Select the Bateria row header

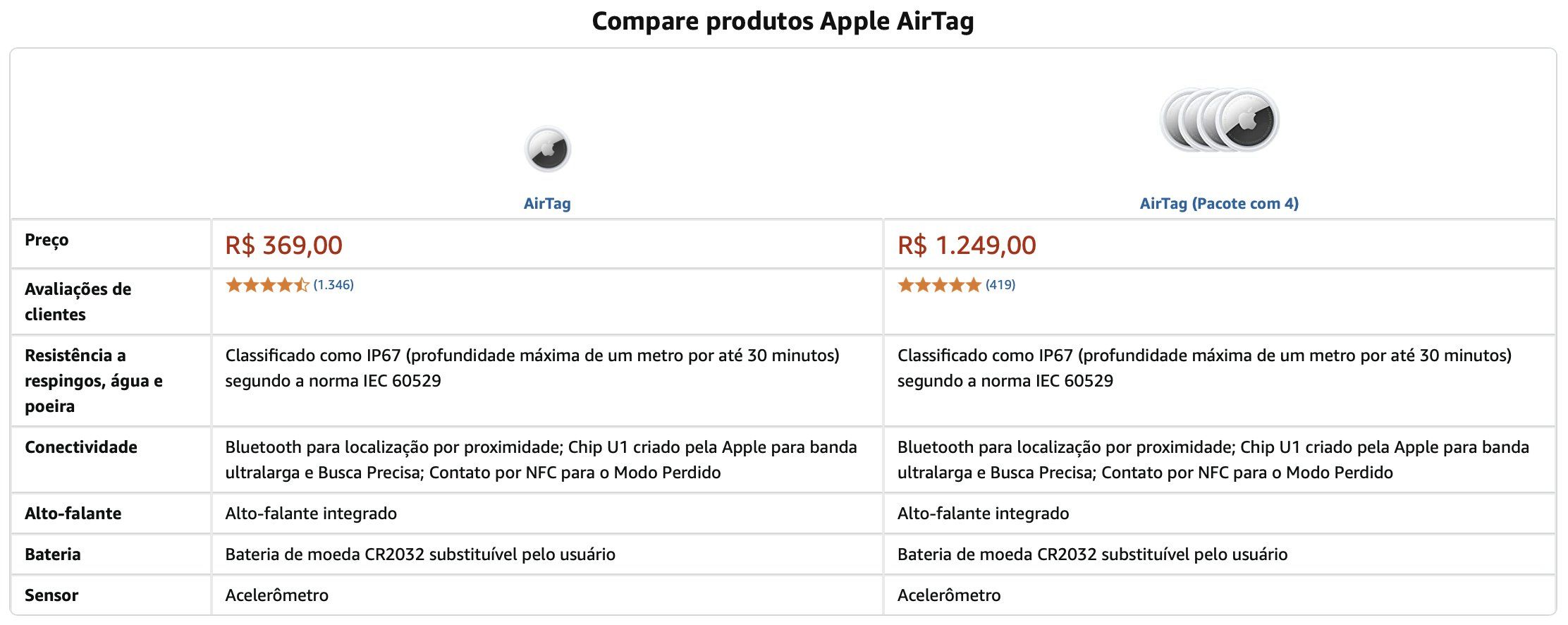[x=53, y=554]
